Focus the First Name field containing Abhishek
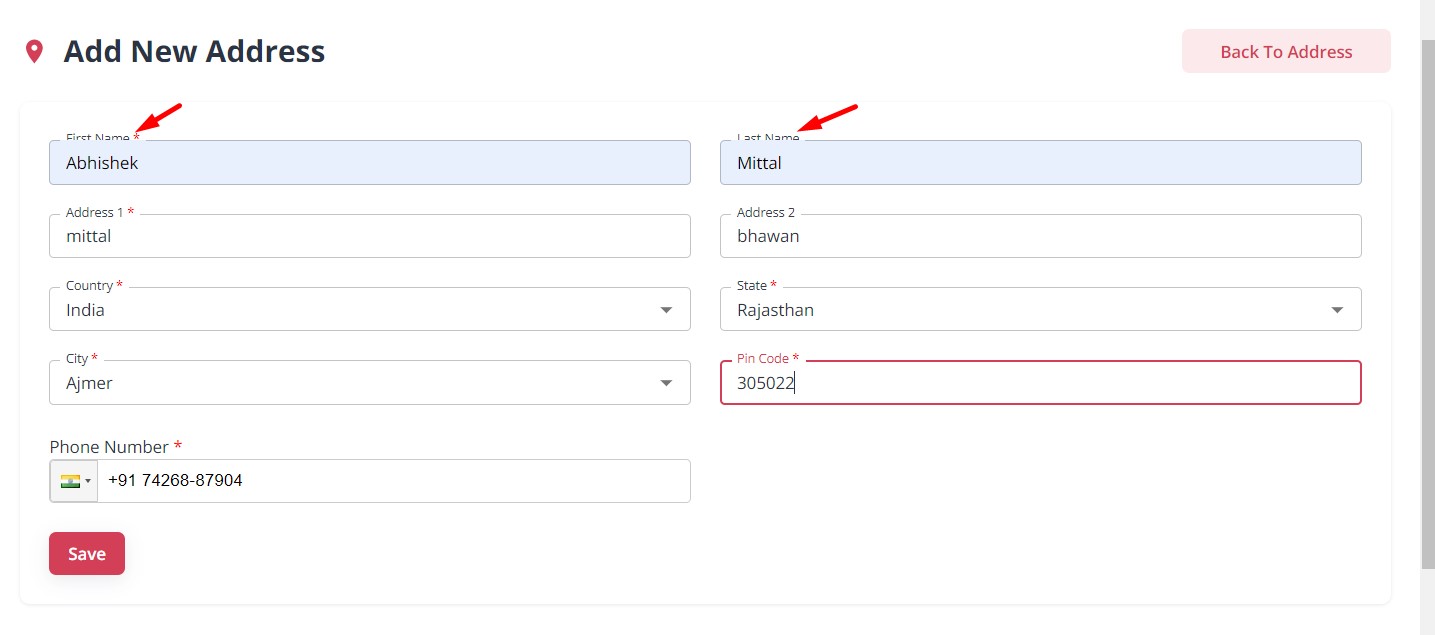Image resolution: width=1435 pixels, height=635 pixels. click(369, 163)
